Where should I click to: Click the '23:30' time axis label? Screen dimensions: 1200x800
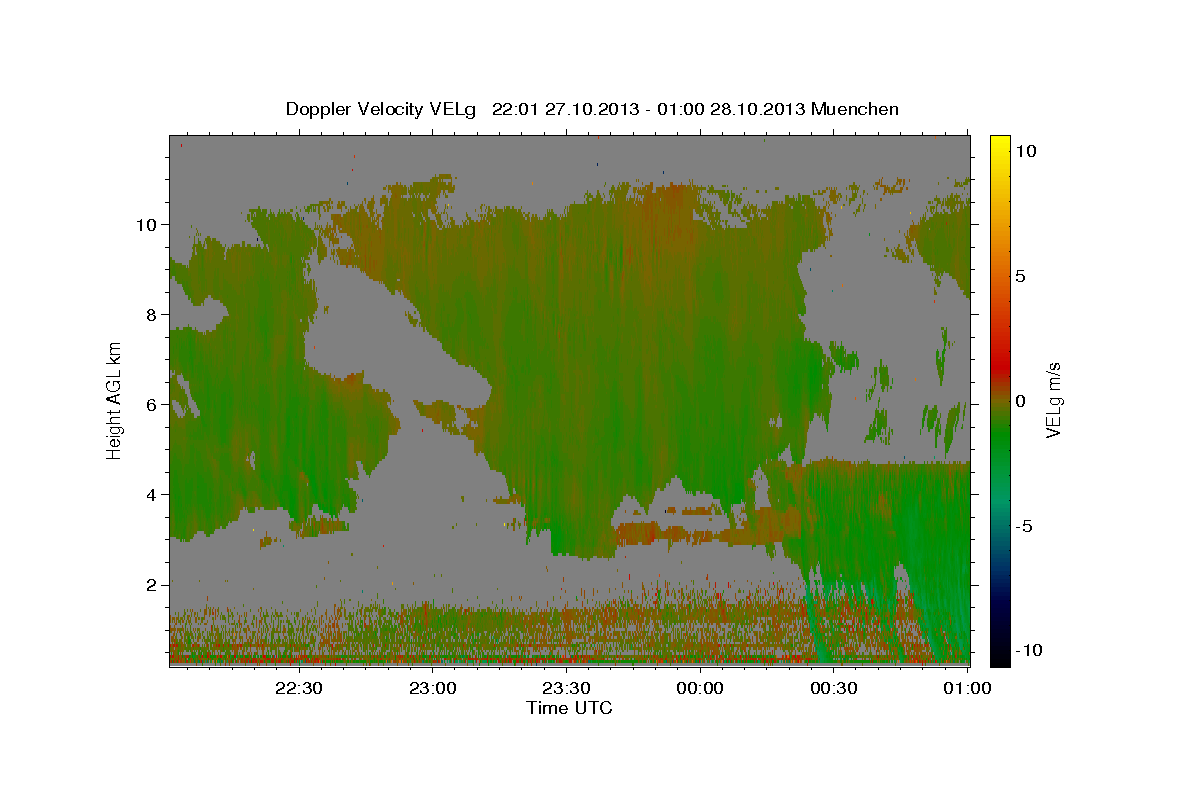pyautogui.click(x=566, y=688)
